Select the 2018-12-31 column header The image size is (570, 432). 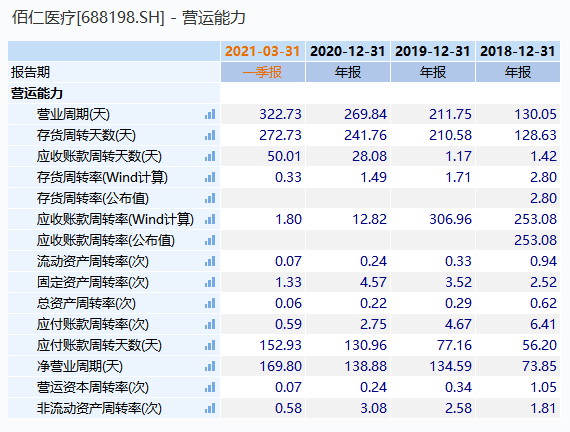point(518,51)
